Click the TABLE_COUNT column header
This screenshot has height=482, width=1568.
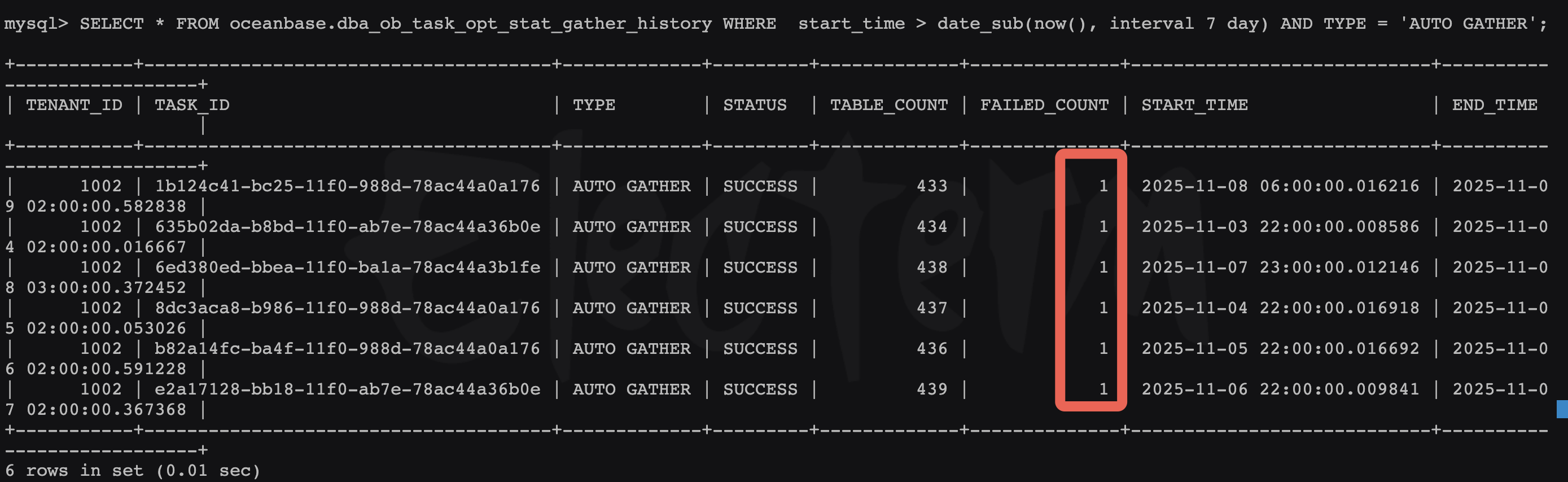click(x=888, y=106)
